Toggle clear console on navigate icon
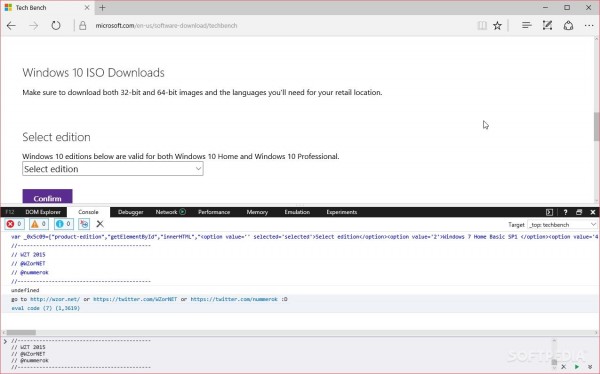 pyautogui.click(x=84, y=224)
